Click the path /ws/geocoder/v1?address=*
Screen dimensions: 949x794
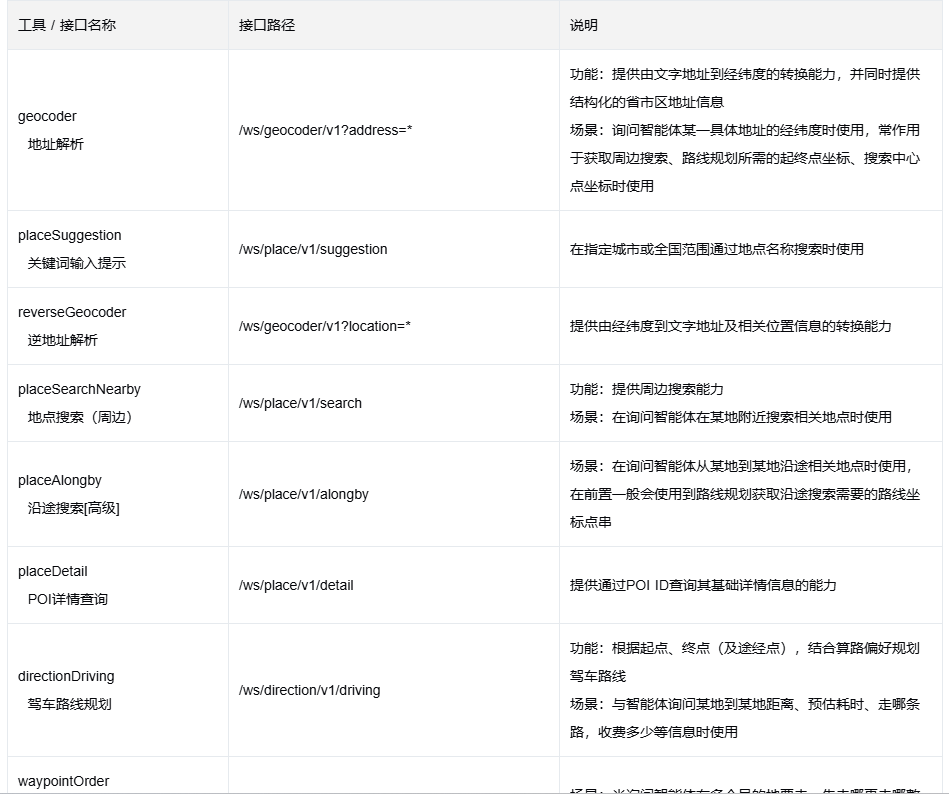coord(326,130)
